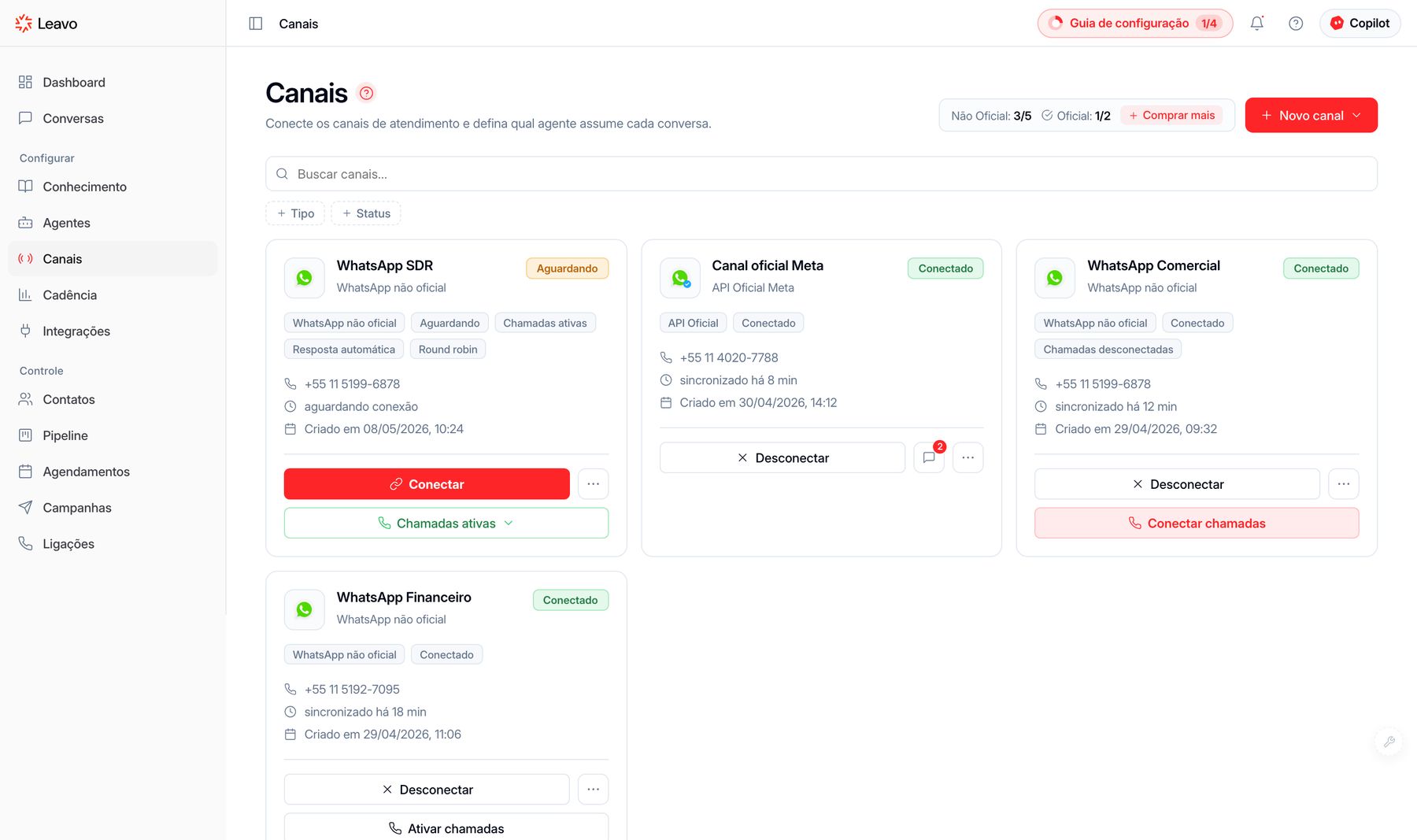Click Conectar chamadas on WhatsApp Comercial
Viewport: 1417px width, 840px height.
1197,524
